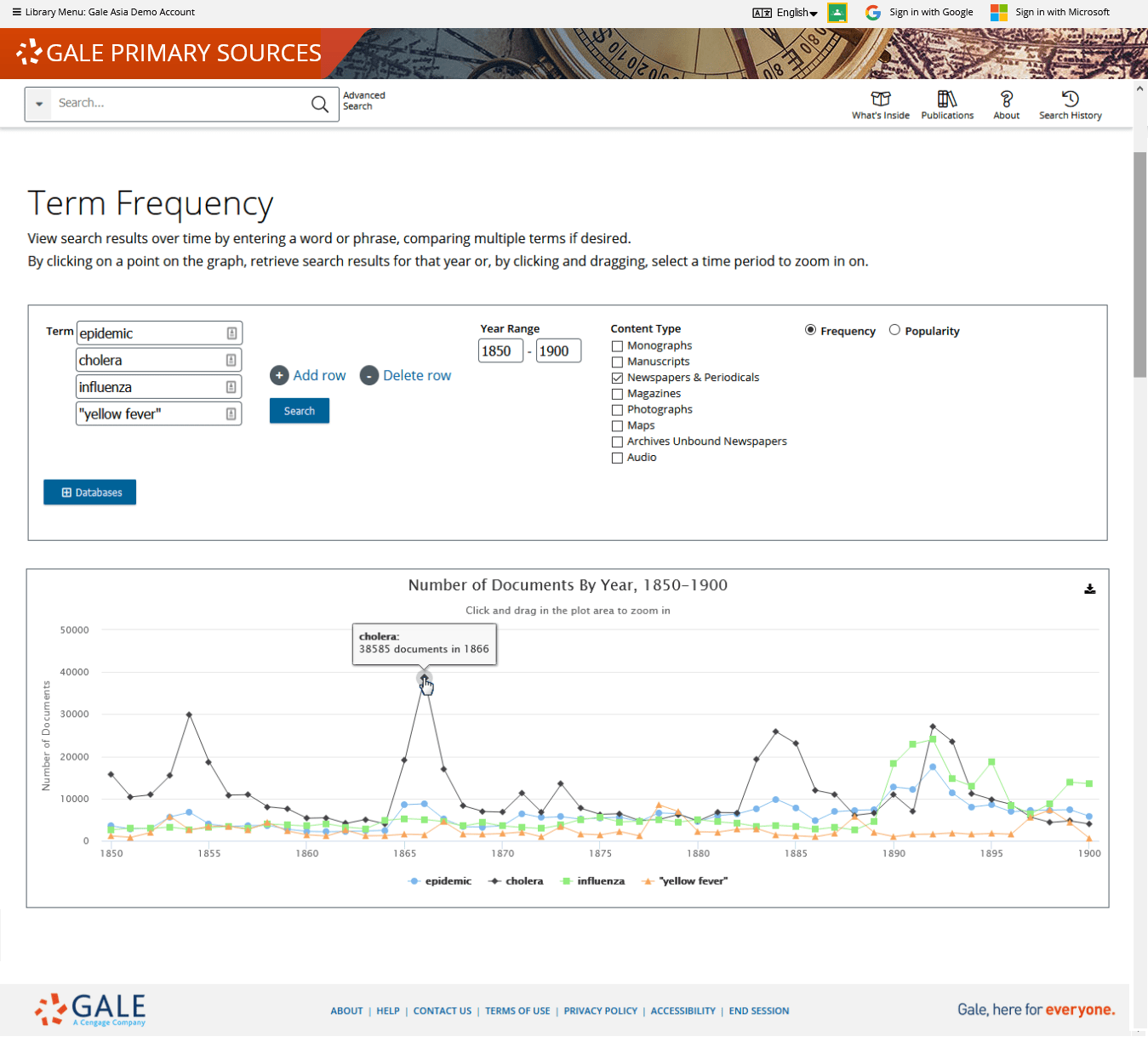Select the Frequency radio button

coord(810,330)
